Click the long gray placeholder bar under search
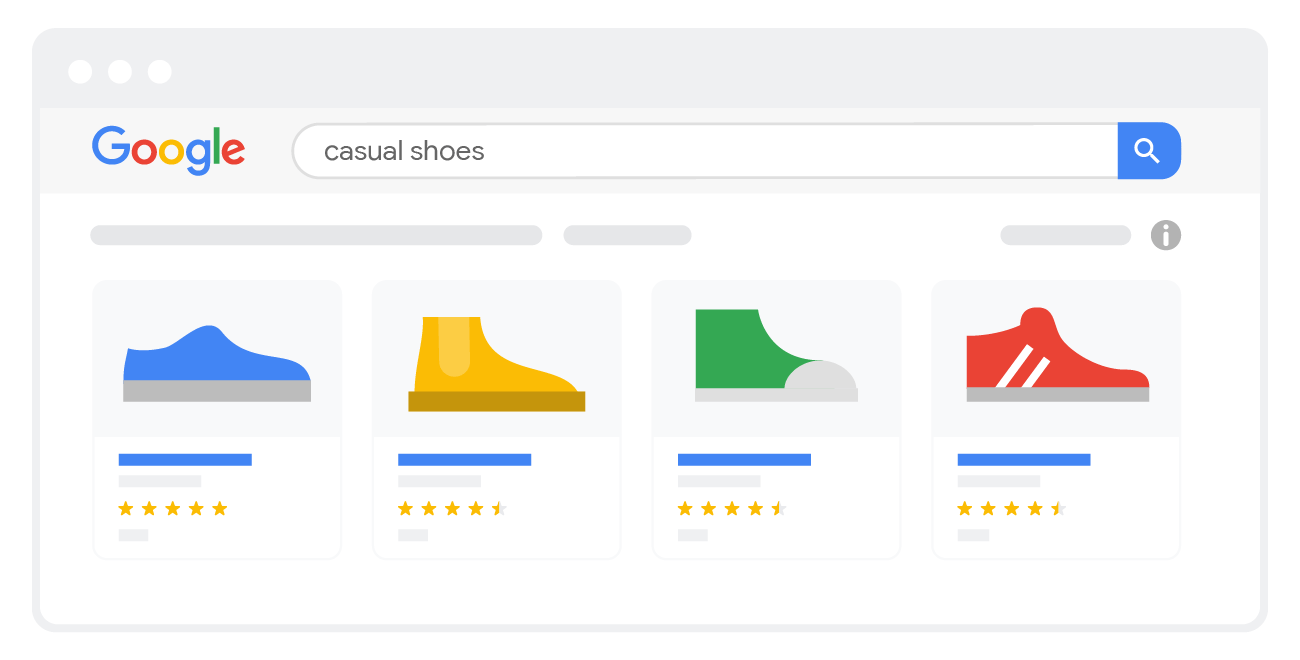Image resolution: width=1300 pixels, height=660 pixels. [x=316, y=235]
